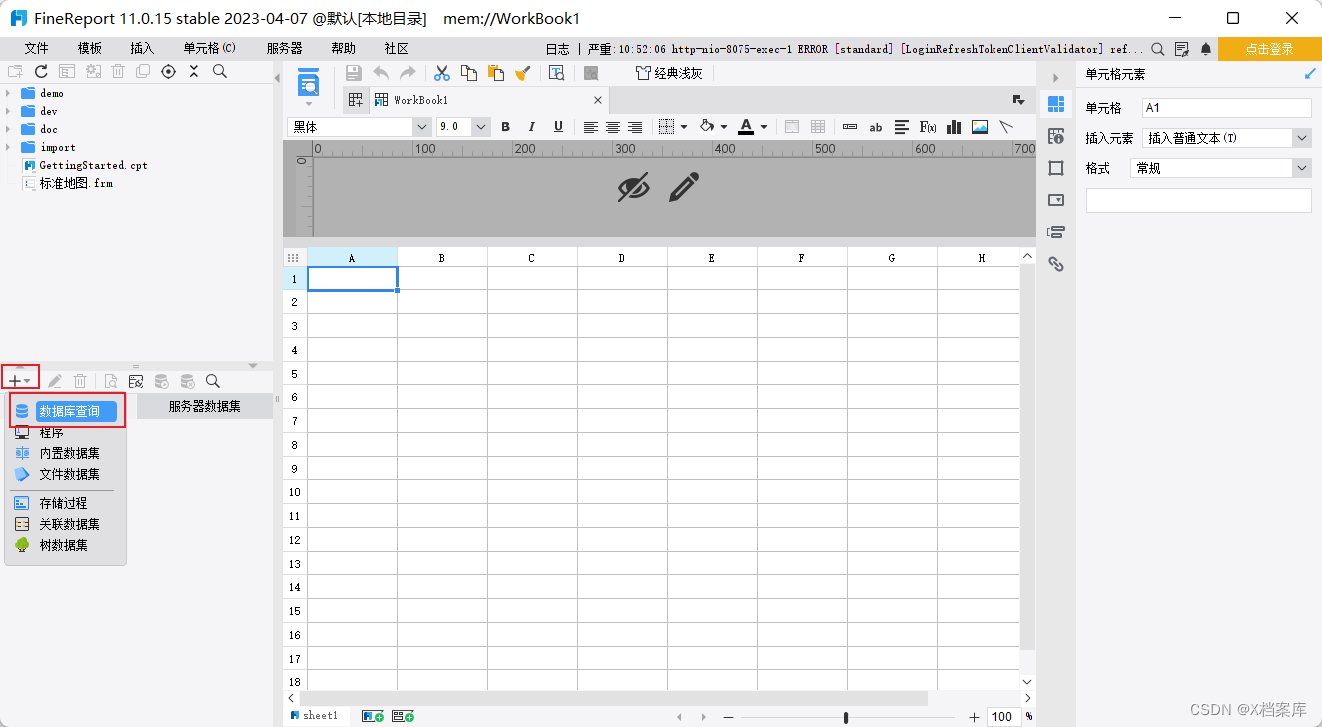Choose 树数据集 from dataset menu
The height and width of the screenshot is (727, 1322).
65,545
